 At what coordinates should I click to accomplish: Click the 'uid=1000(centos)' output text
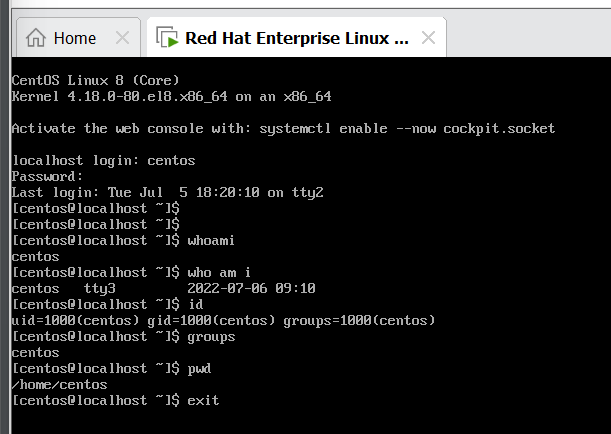point(76,320)
